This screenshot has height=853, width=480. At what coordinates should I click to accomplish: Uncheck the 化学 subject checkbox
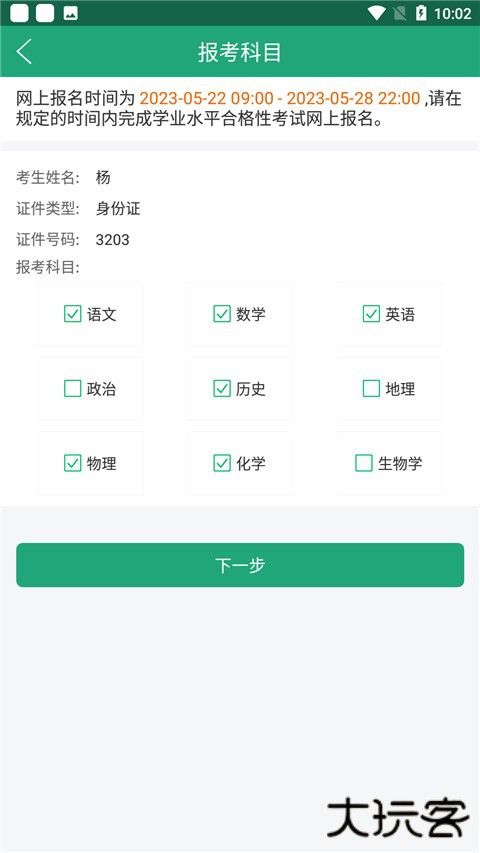coord(221,463)
